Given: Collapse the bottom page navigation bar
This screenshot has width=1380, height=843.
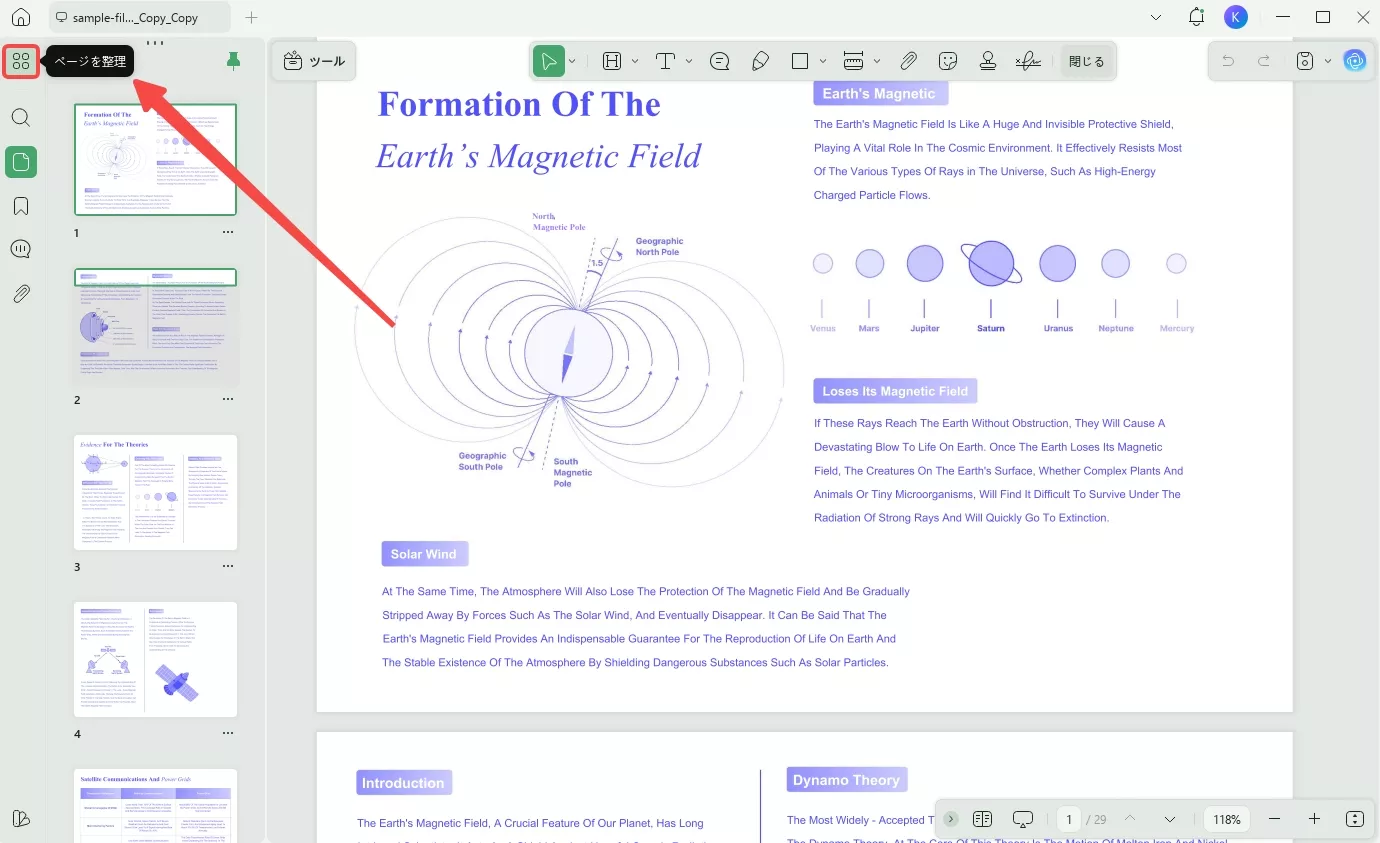Looking at the screenshot, I should (951, 819).
